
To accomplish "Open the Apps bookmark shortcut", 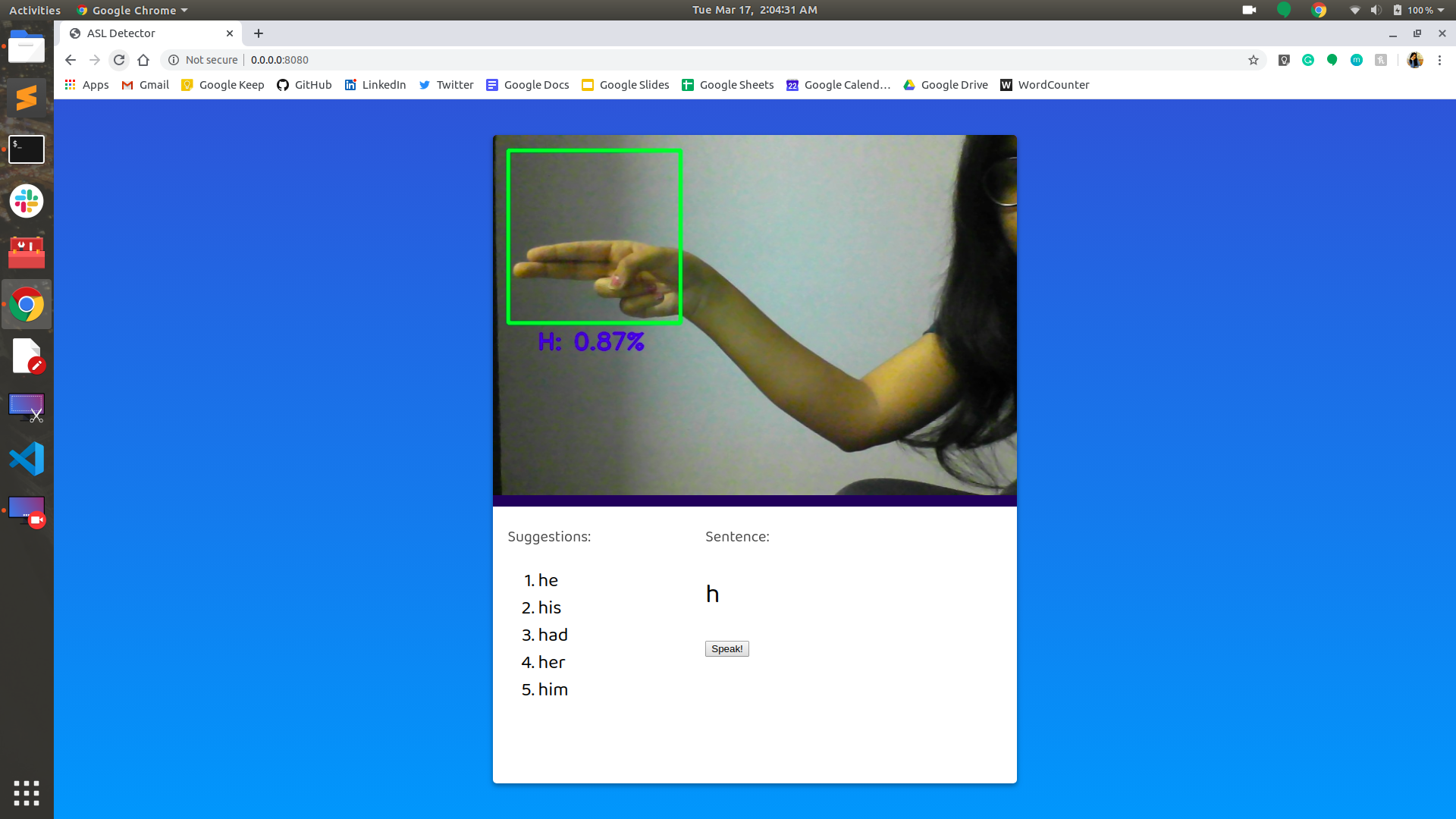I will coord(86,85).
